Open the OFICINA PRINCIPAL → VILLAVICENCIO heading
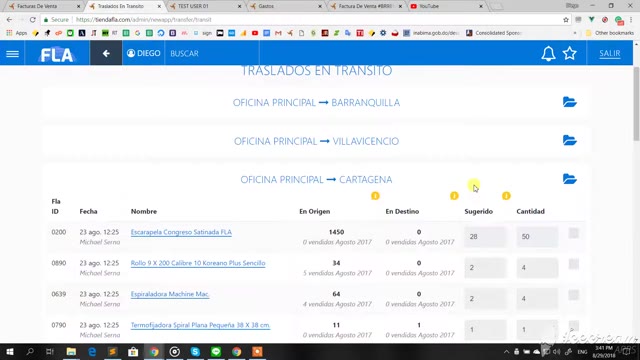The width and height of the screenshot is (640, 360). [316, 141]
